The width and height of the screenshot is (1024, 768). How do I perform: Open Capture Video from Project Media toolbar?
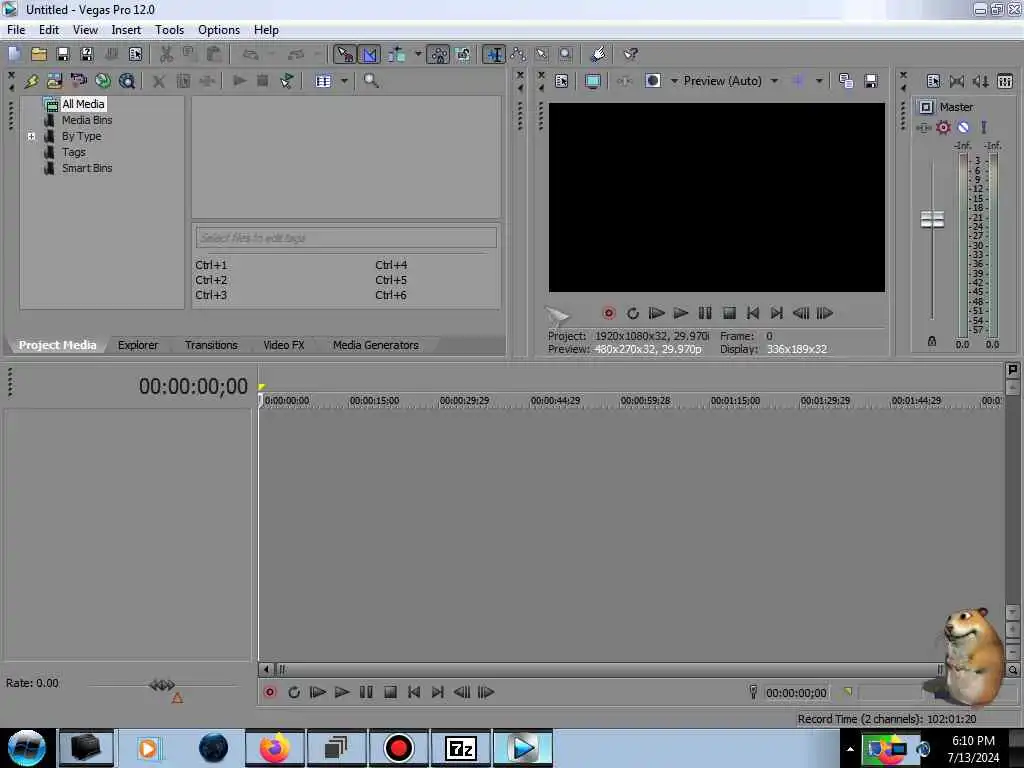click(78, 81)
